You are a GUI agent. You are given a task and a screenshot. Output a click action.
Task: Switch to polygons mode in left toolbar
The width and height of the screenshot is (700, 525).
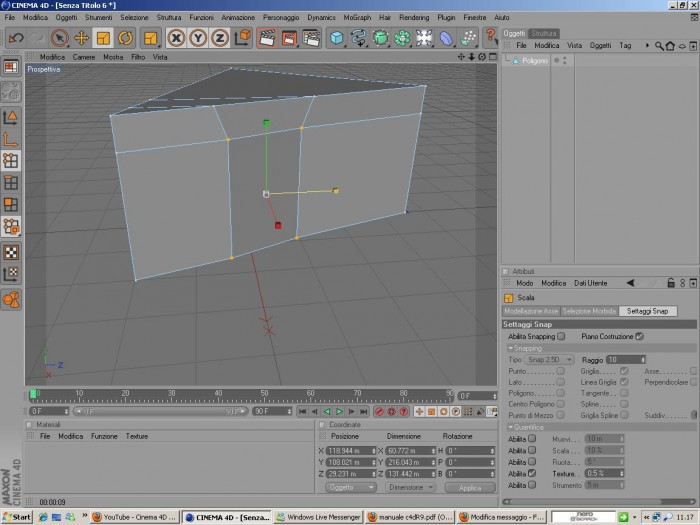tap(11, 204)
